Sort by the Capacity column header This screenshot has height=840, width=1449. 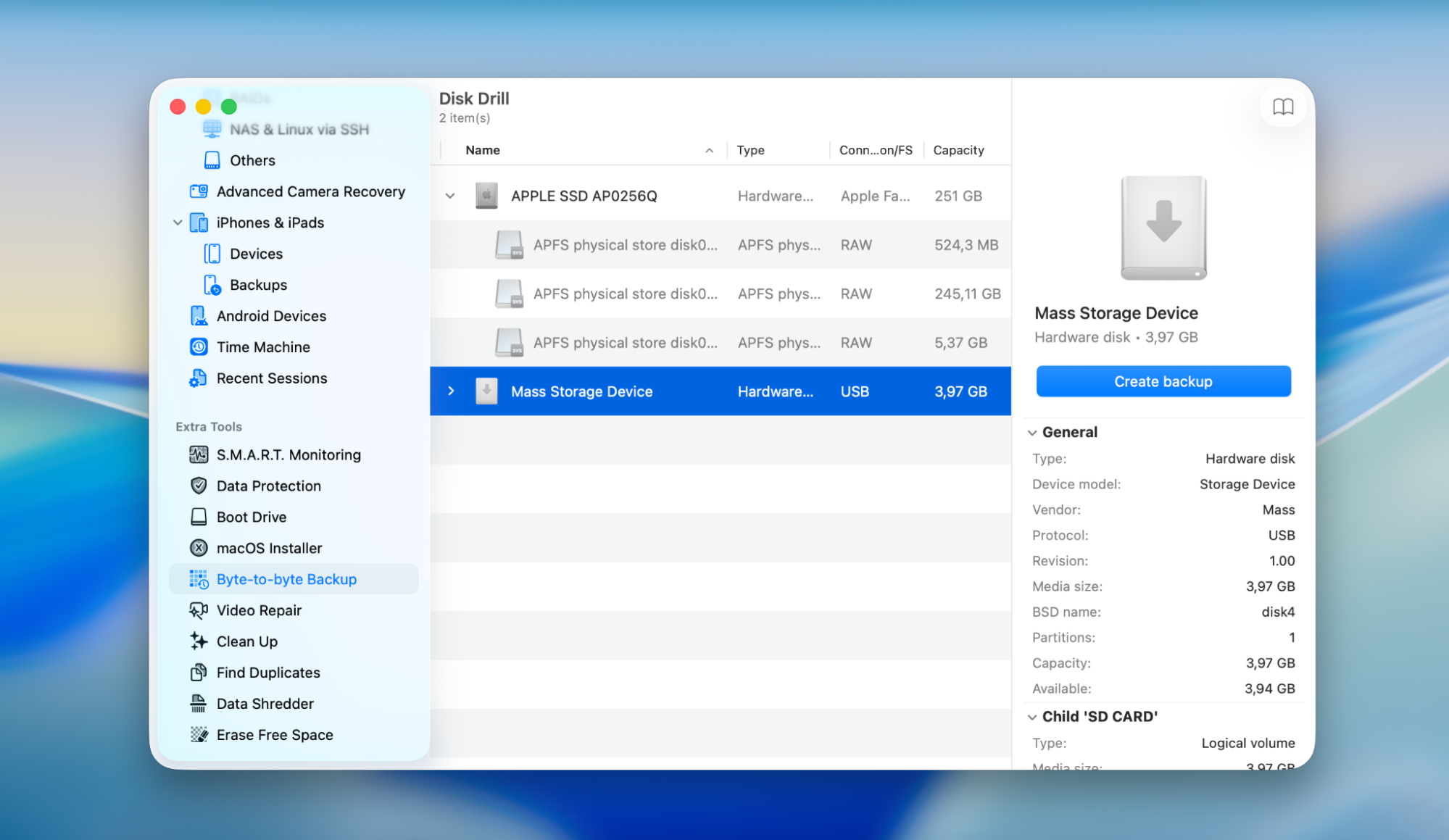tap(958, 150)
